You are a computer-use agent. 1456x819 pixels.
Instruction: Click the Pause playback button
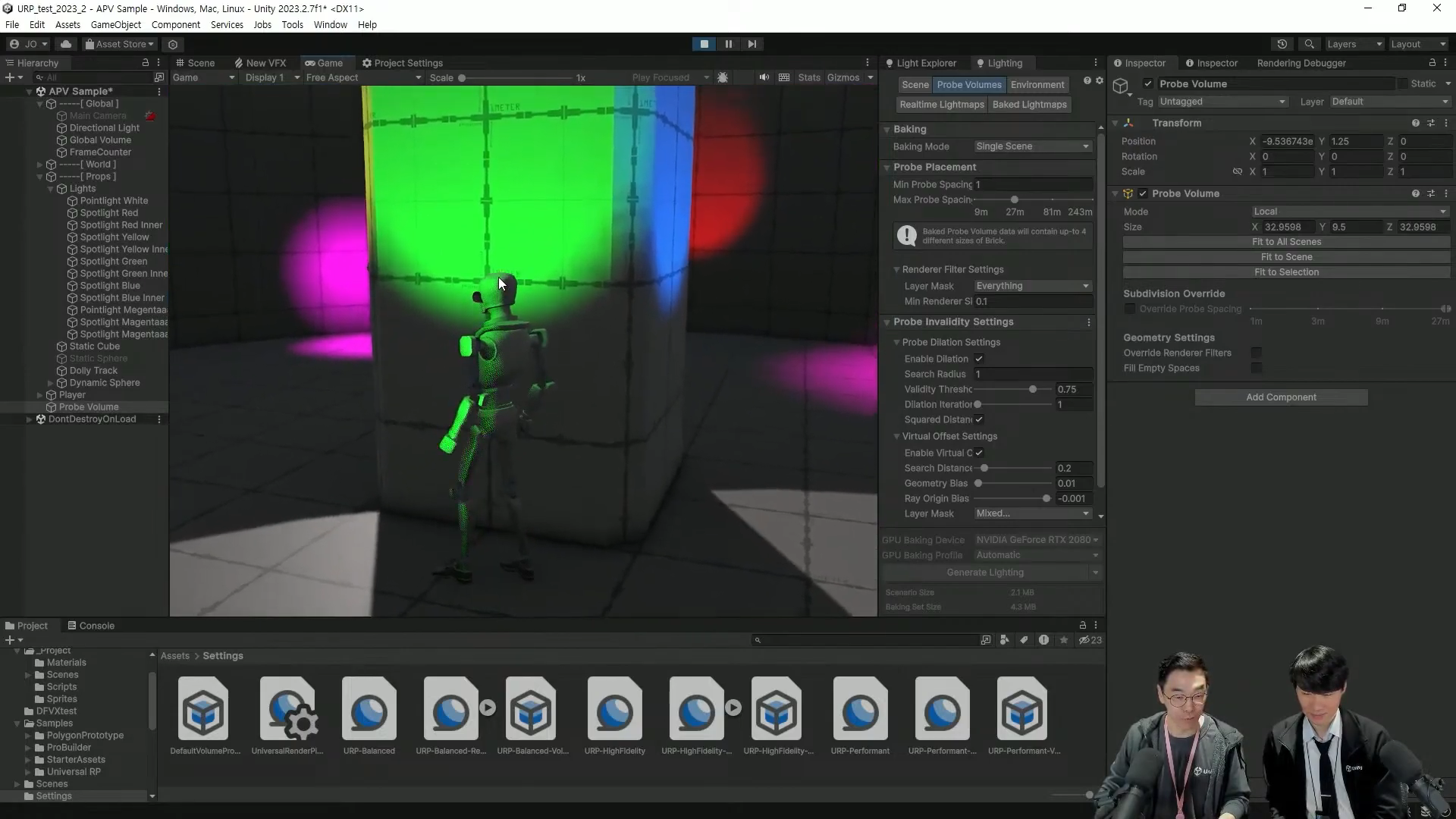728,44
